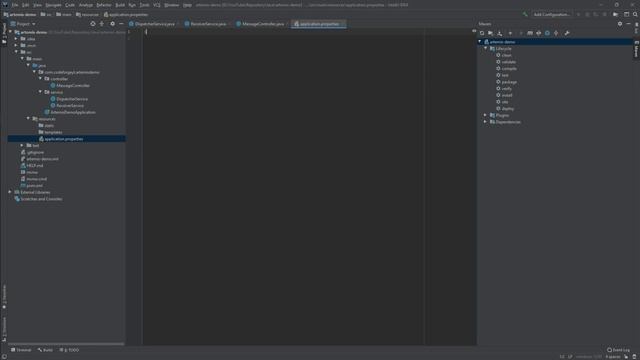Open Event Log in status bar
640x360 pixels.
tap(618, 350)
